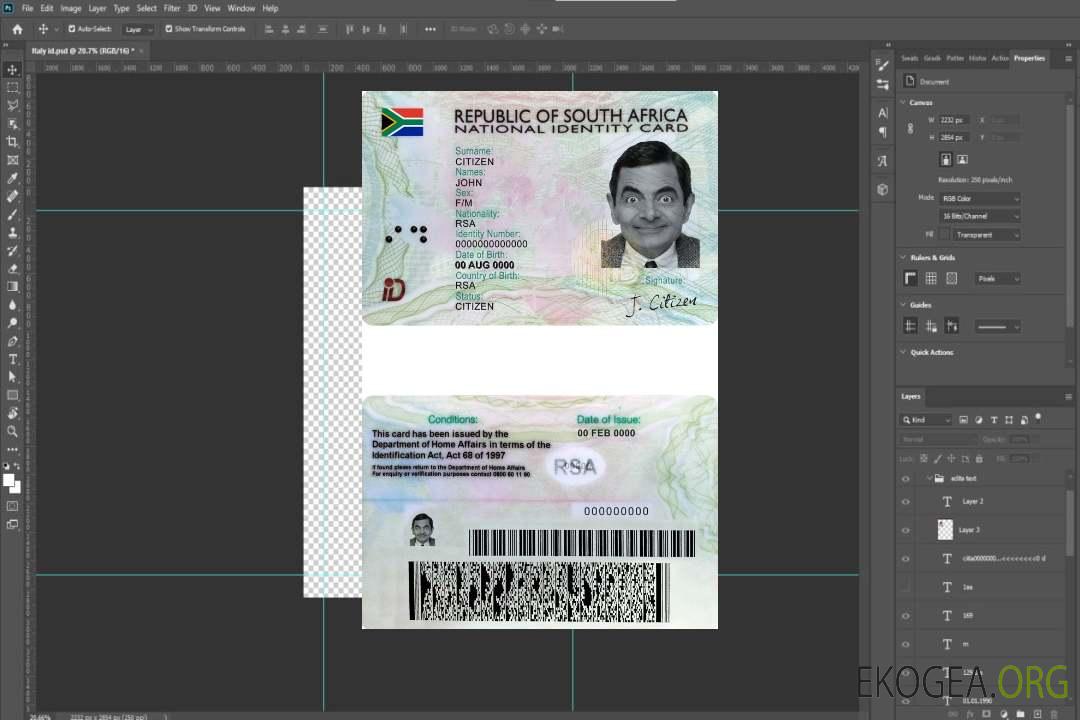Collapse the Canvas section

click(903, 102)
